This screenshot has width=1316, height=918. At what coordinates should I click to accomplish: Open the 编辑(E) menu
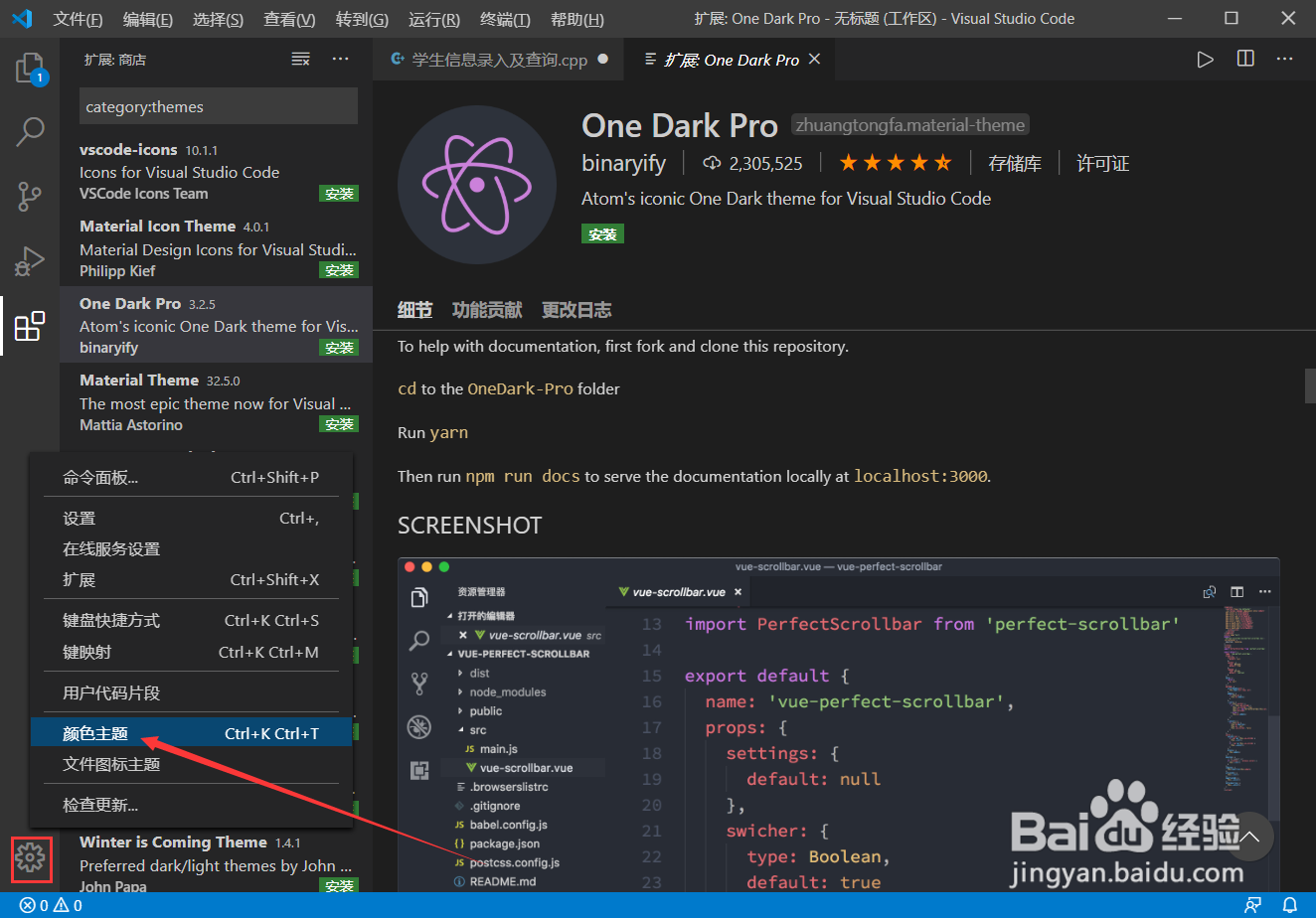pos(147,19)
